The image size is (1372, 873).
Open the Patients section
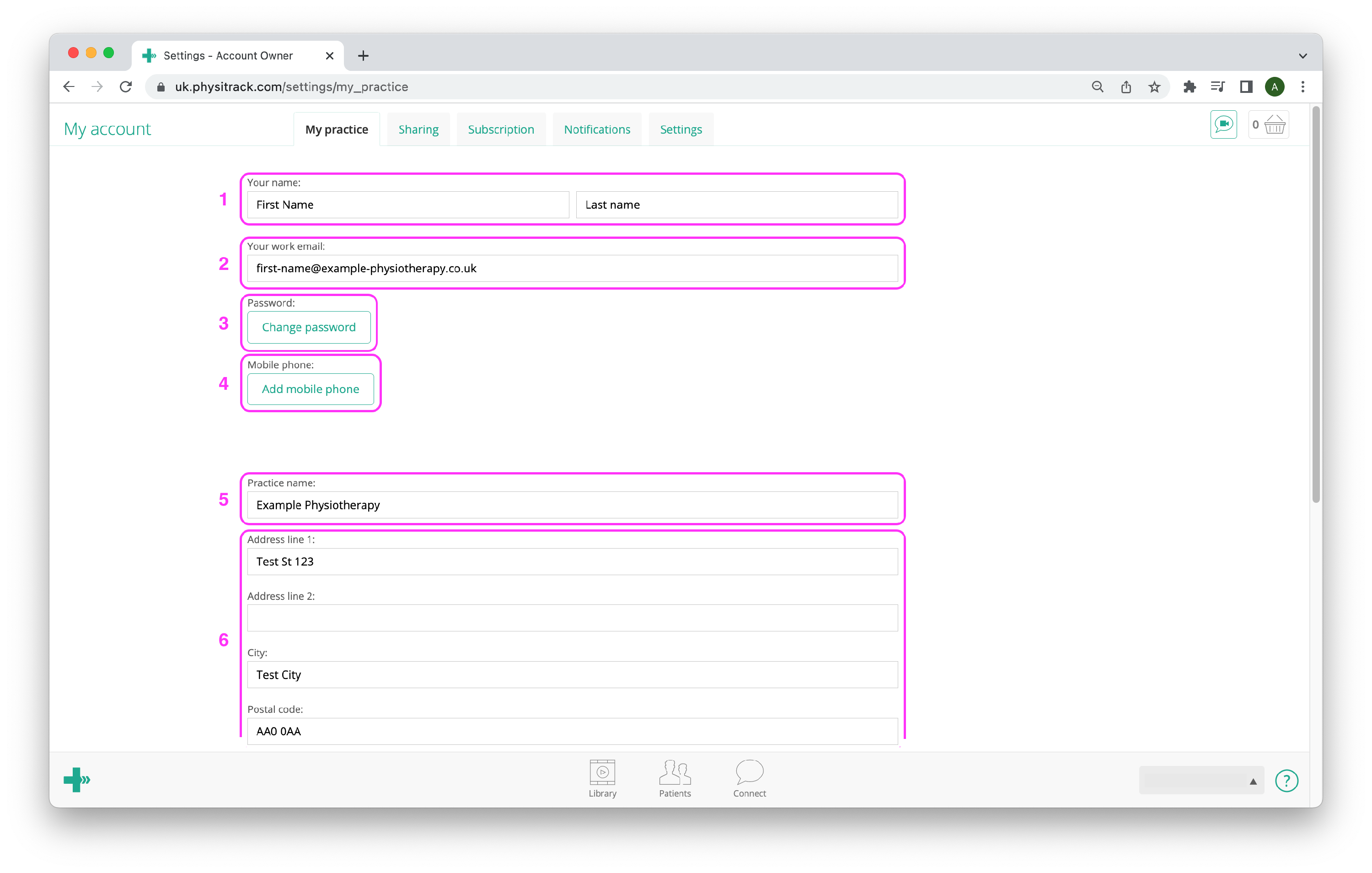click(x=675, y=778)
